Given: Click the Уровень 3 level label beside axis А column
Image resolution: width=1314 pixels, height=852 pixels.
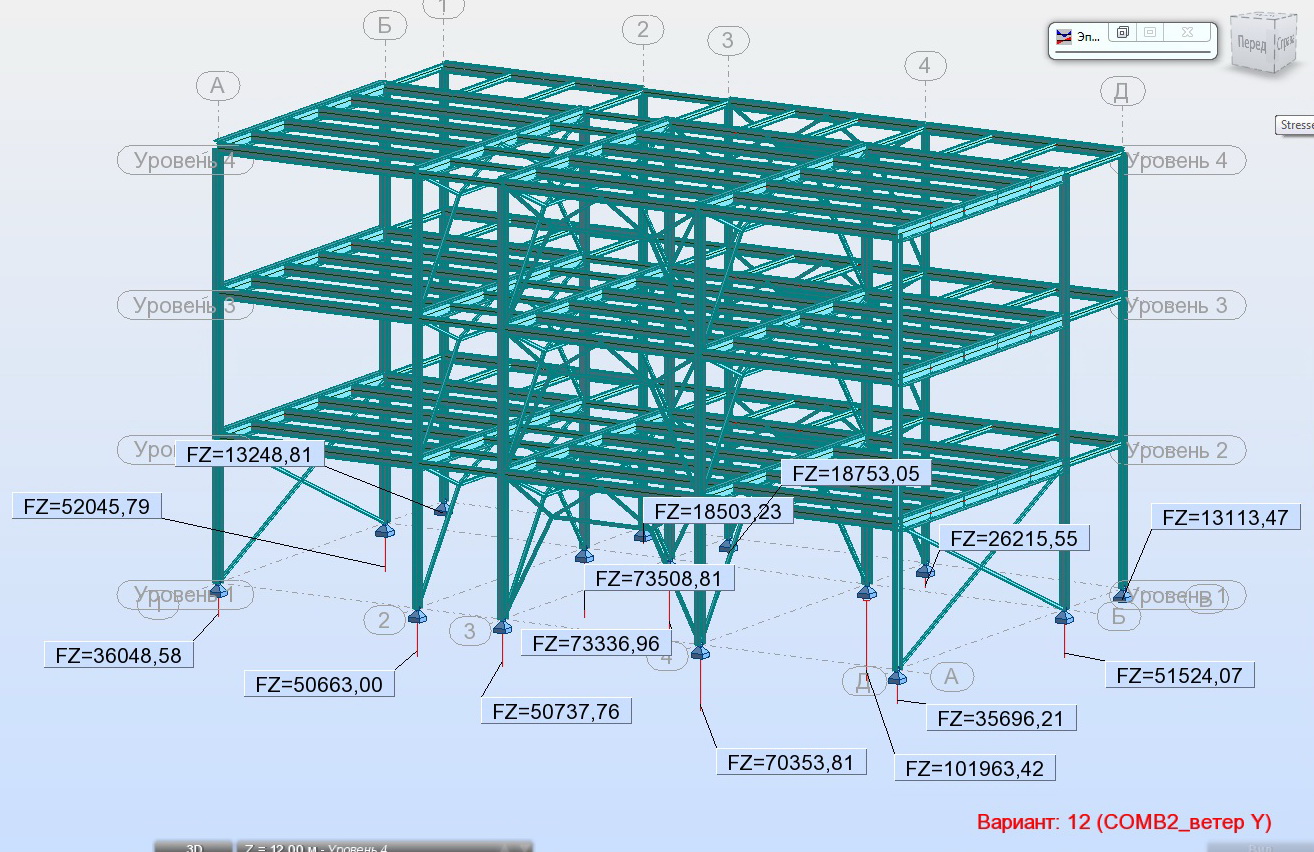Looking at the screenshot, I should click(185, 305).
